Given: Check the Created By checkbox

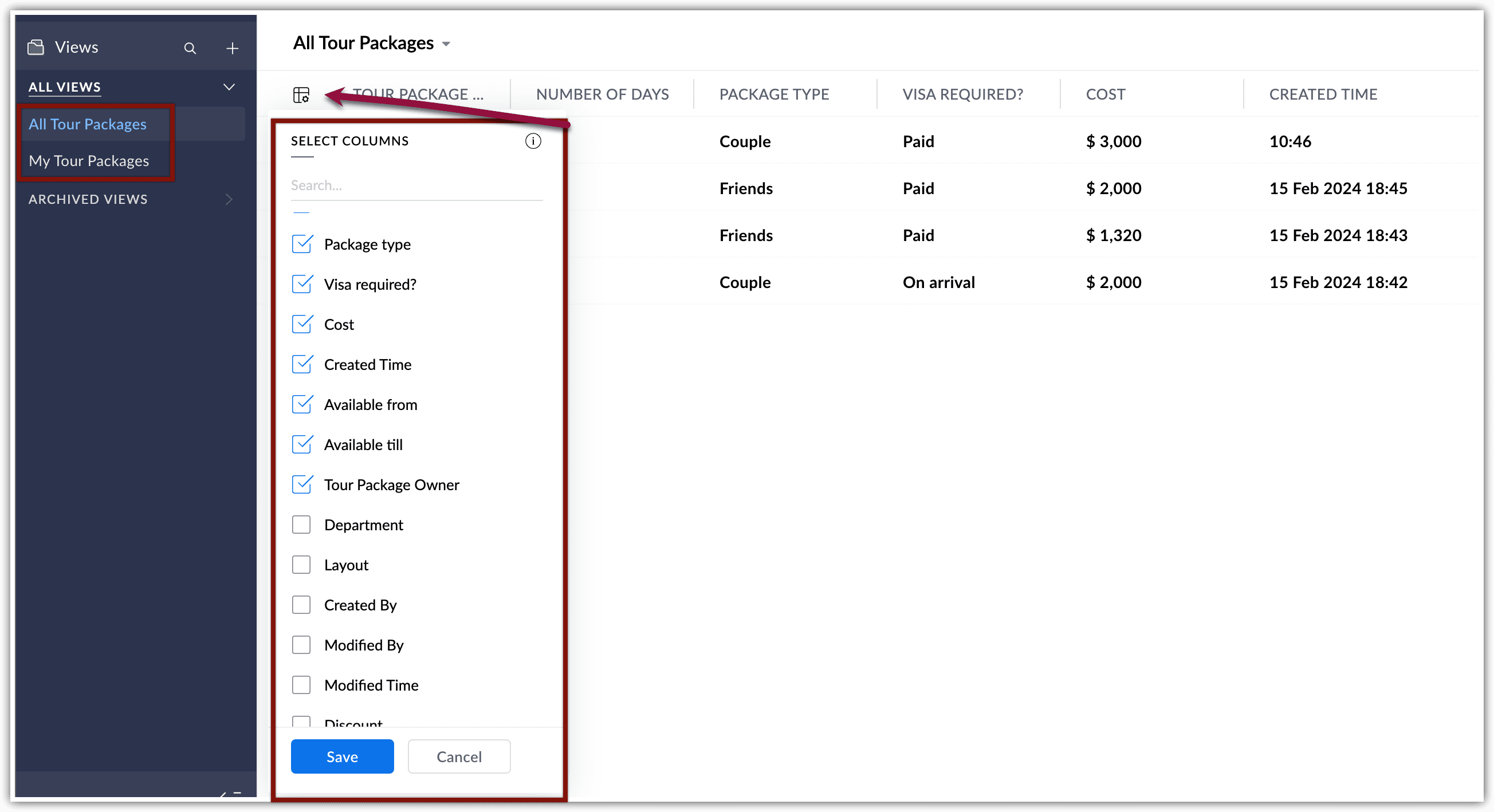Looking at the screenshot, I should (x=301, y=605).
